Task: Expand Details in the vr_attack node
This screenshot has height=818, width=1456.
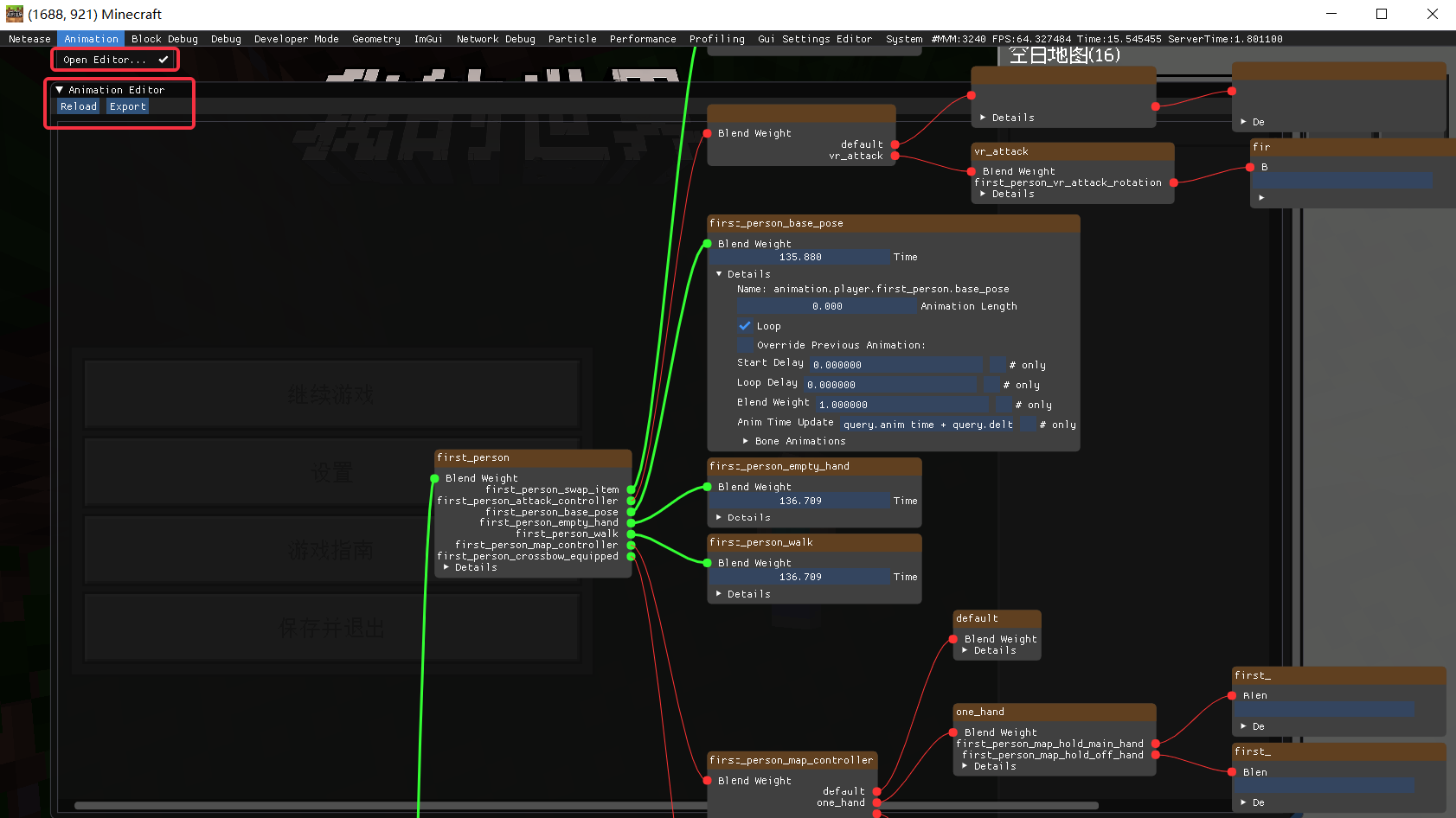Action: [x=984, y=194]
